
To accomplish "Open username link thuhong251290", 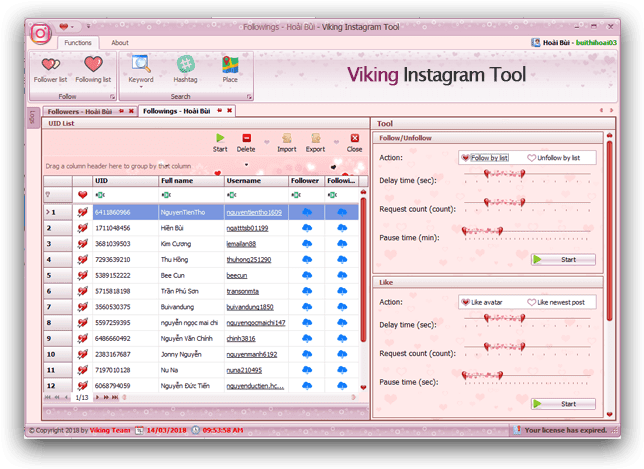I will pyautogui.click(x=249, y=260).
